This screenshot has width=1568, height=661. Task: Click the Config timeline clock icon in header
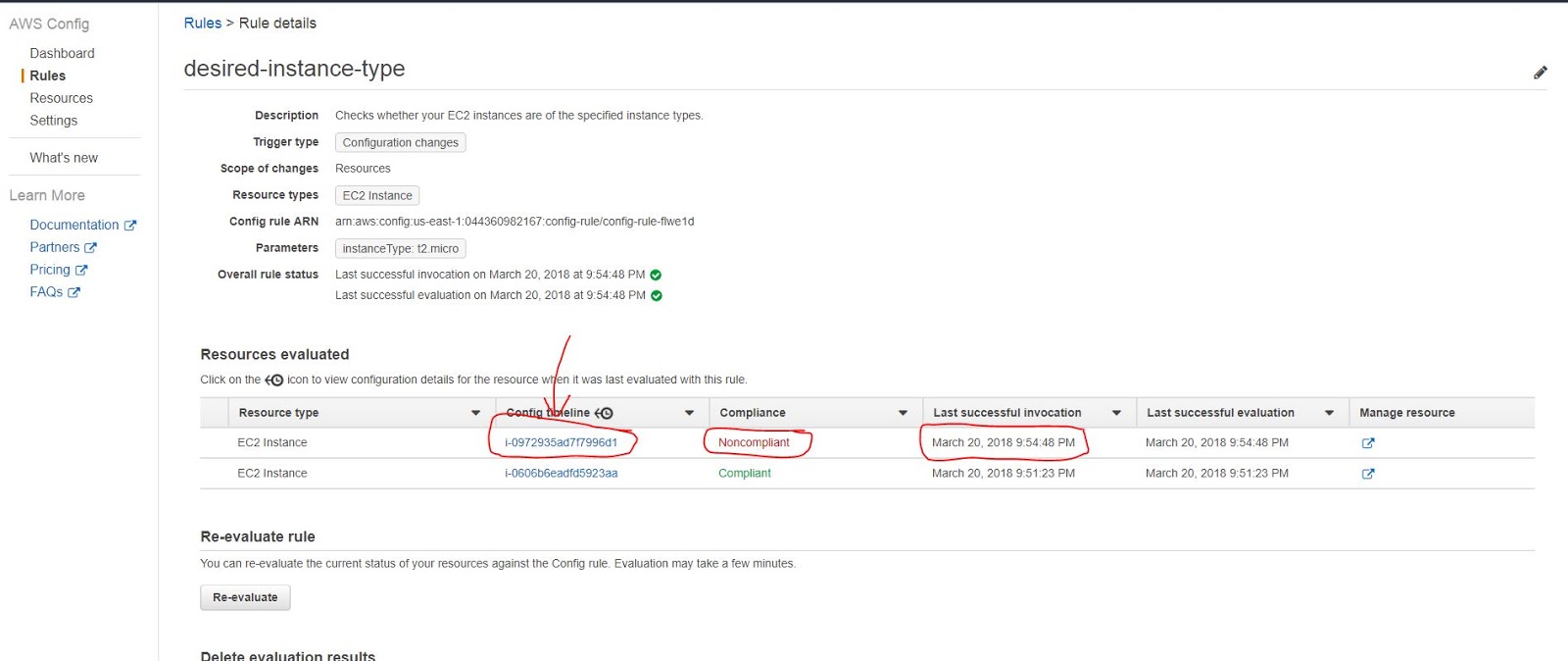(x=604, y=413)
